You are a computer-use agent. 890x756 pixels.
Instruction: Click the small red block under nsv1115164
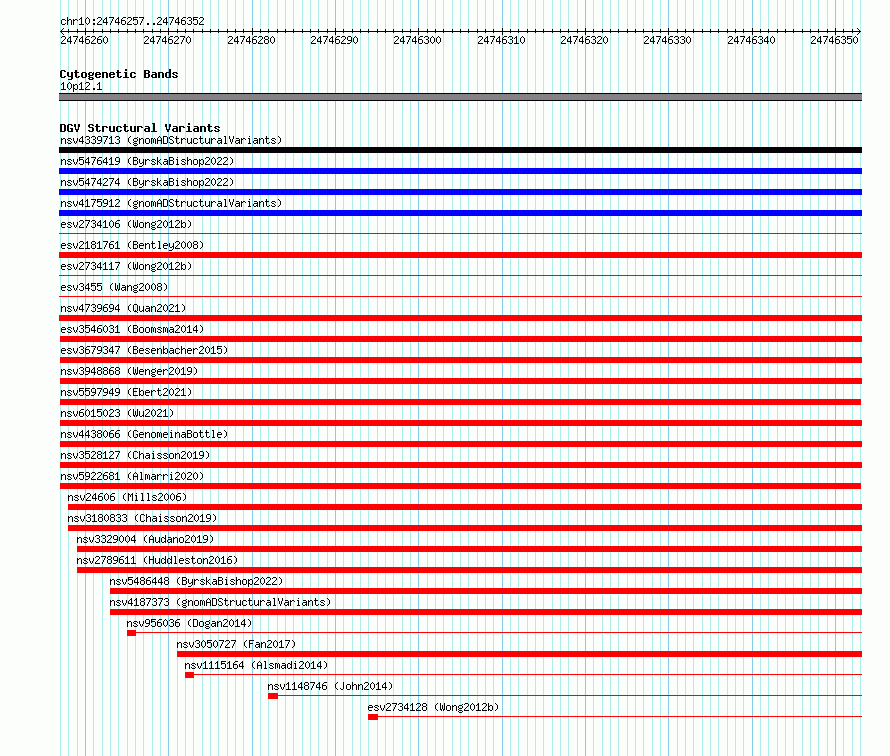(x=190, y=675)
